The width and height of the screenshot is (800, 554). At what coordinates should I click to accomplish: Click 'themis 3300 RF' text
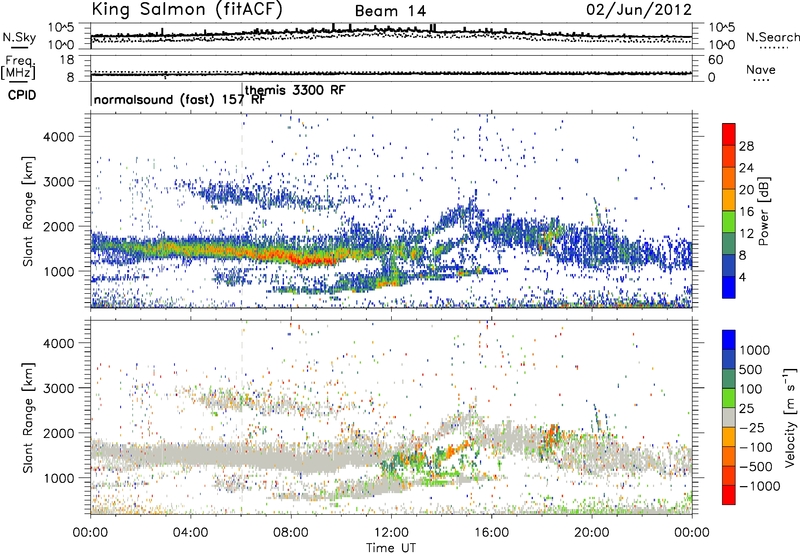295,90
